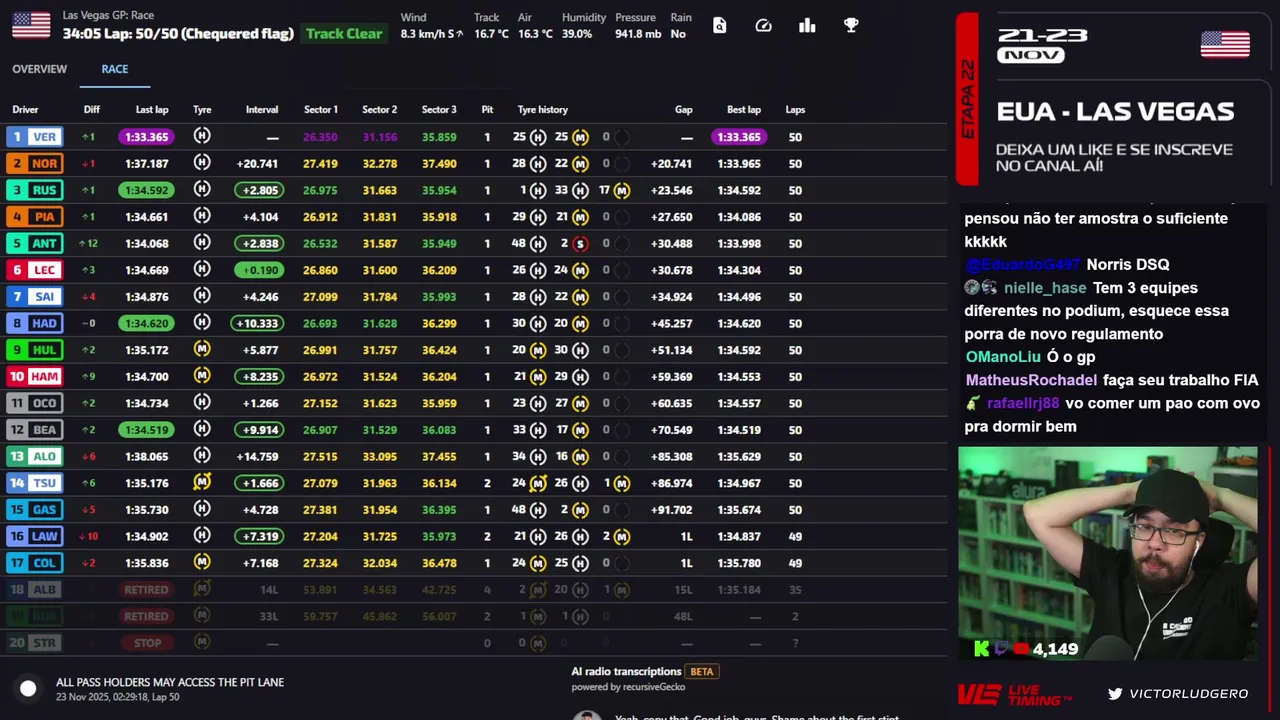1280x720 pixels.
Task: Open the trophy standings icon
Action: pos(851,26)
